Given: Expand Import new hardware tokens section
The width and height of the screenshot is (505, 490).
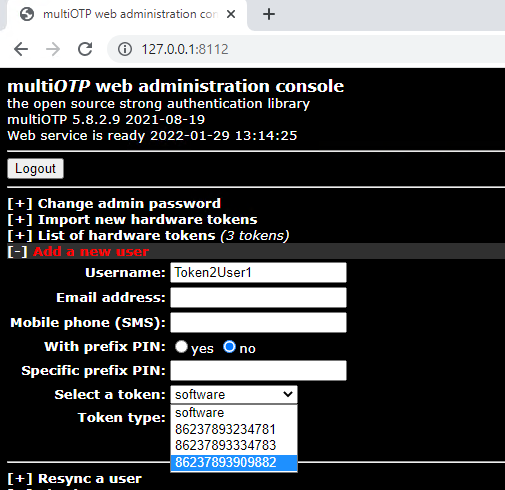Looking at the screenshot, I should [x=132, y=220].
